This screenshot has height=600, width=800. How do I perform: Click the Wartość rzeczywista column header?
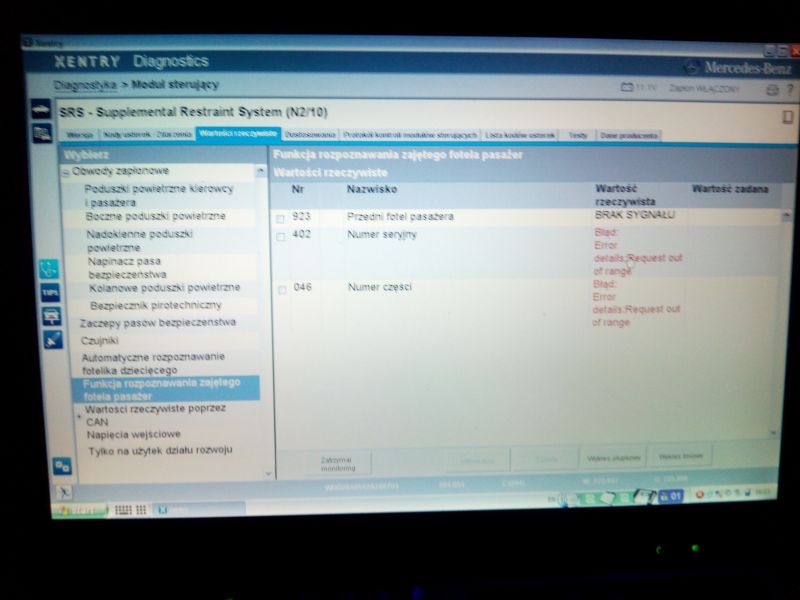coord(625,195)
